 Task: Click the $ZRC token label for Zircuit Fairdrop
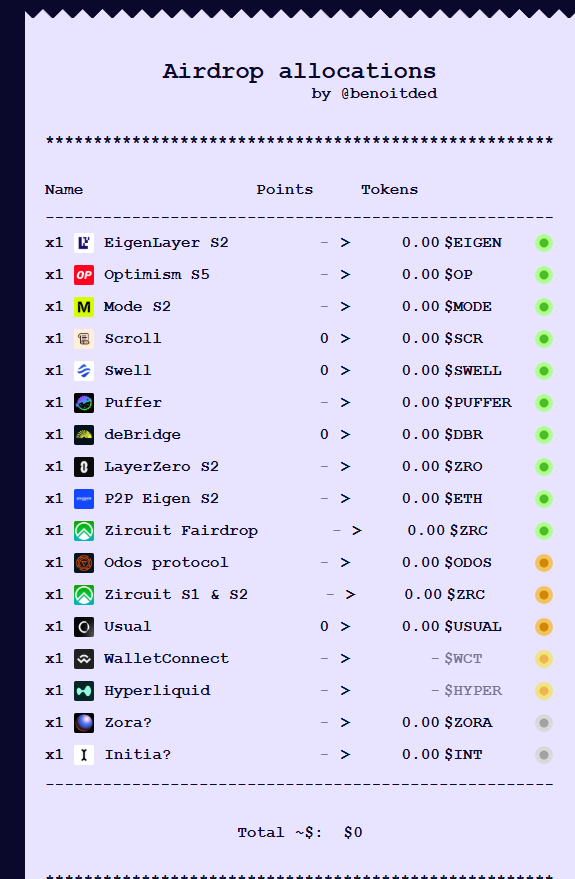(469, 530)
